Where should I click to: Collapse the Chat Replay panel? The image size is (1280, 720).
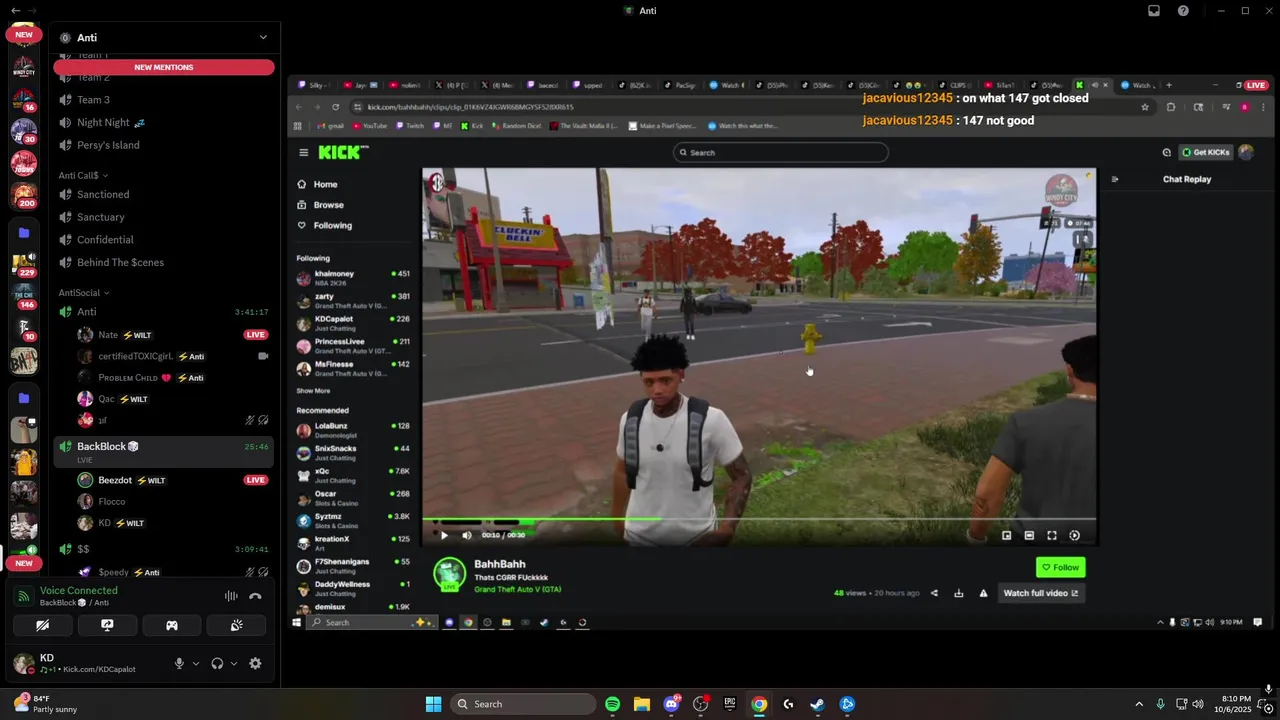tap(1115, 179)
